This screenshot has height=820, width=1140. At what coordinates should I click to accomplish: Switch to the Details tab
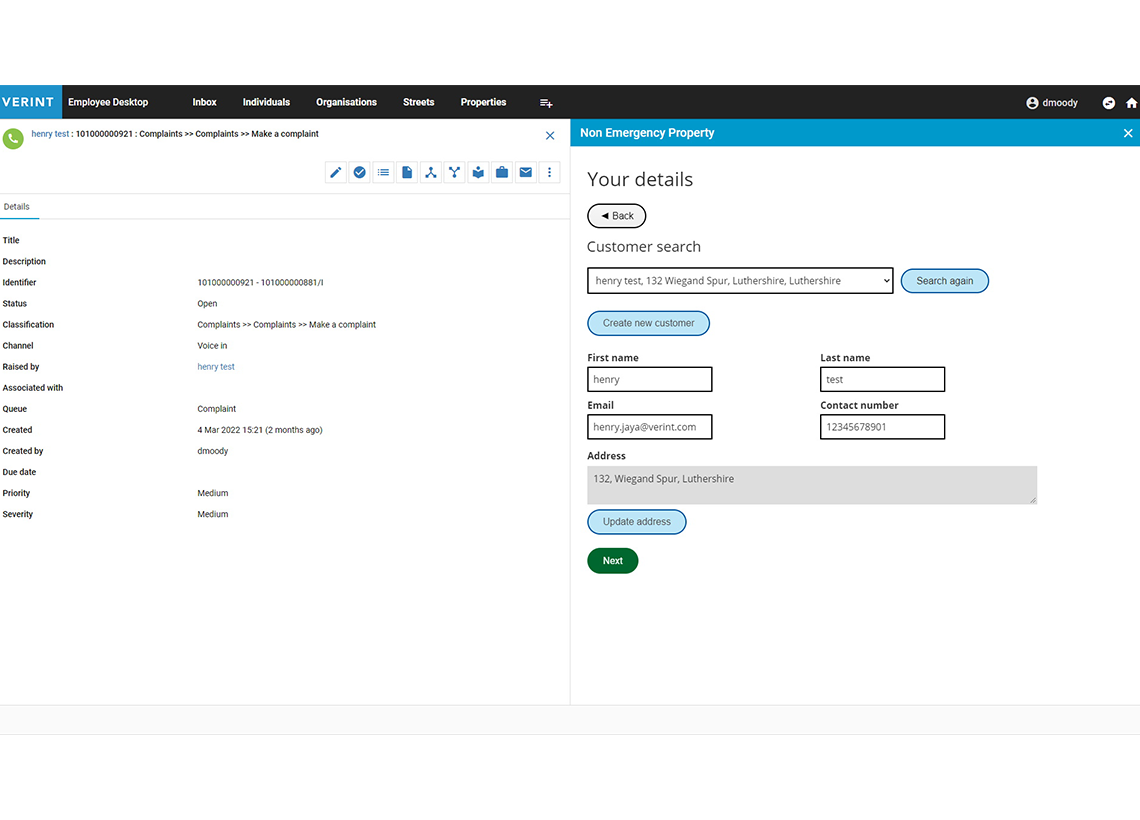[x=18, y=206]
